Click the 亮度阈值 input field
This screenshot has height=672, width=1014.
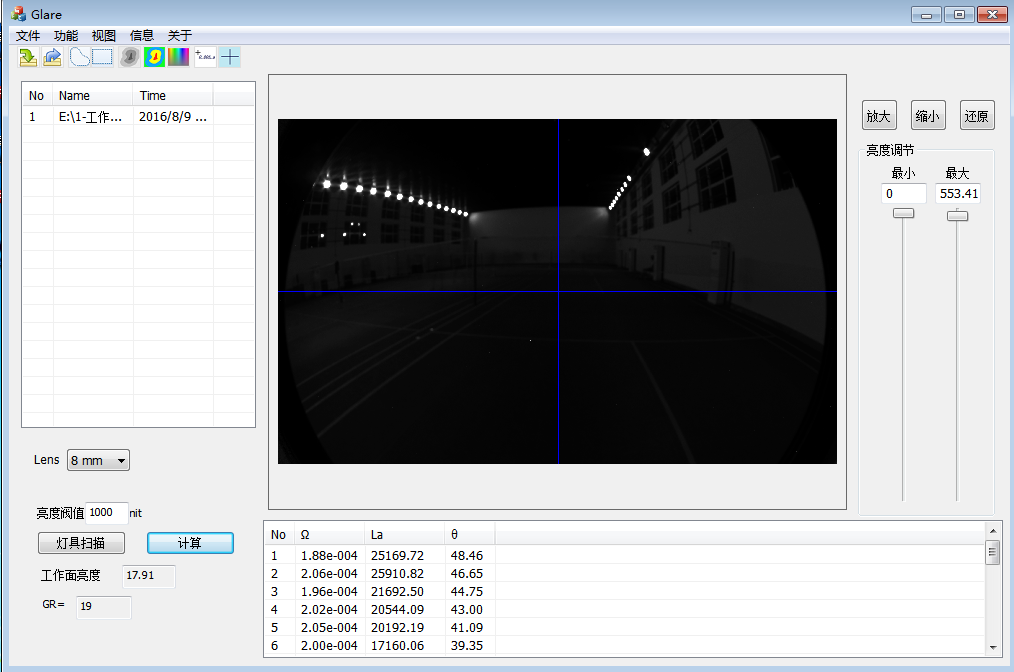click(x=107, y=512)
